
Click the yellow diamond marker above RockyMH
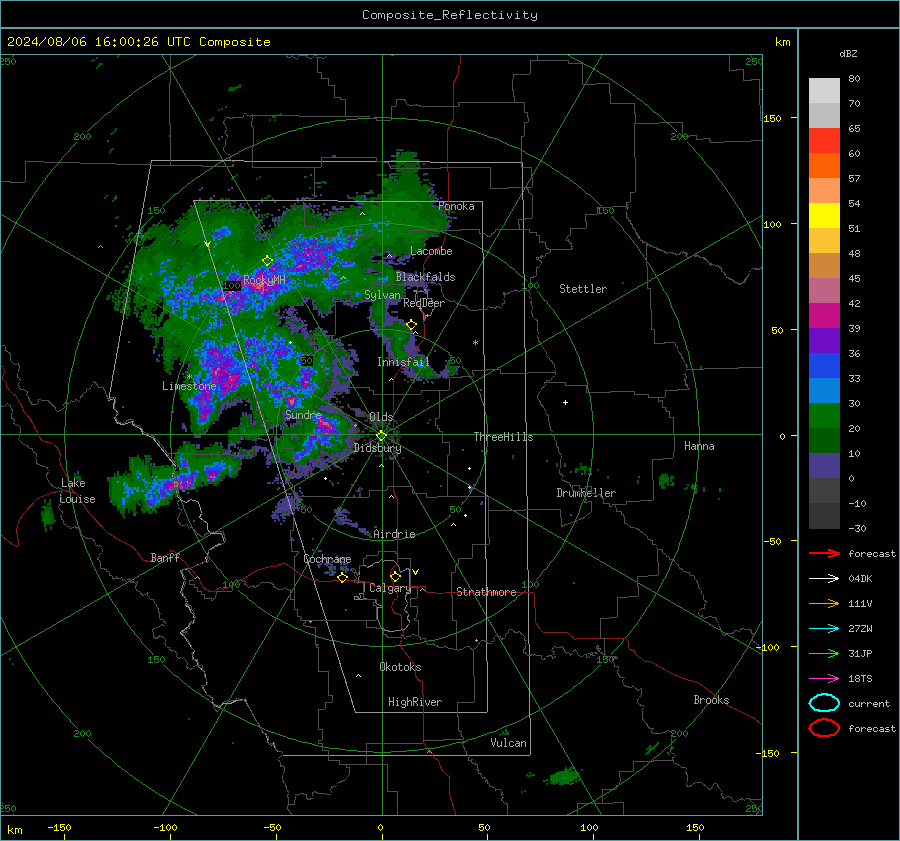pyautogui.click(x=267, y=261)
